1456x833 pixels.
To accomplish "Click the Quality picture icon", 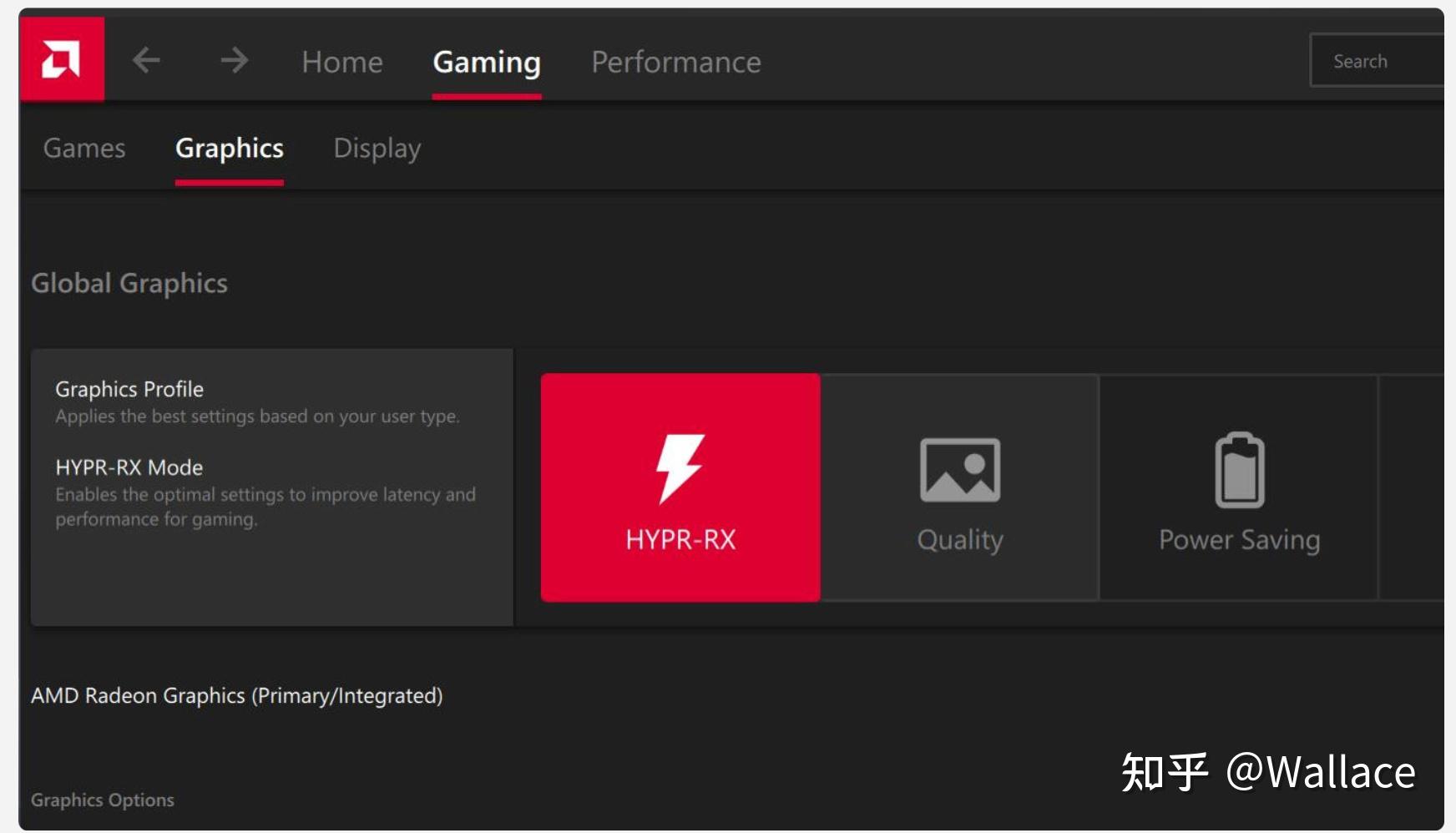I will click(960, 470).
